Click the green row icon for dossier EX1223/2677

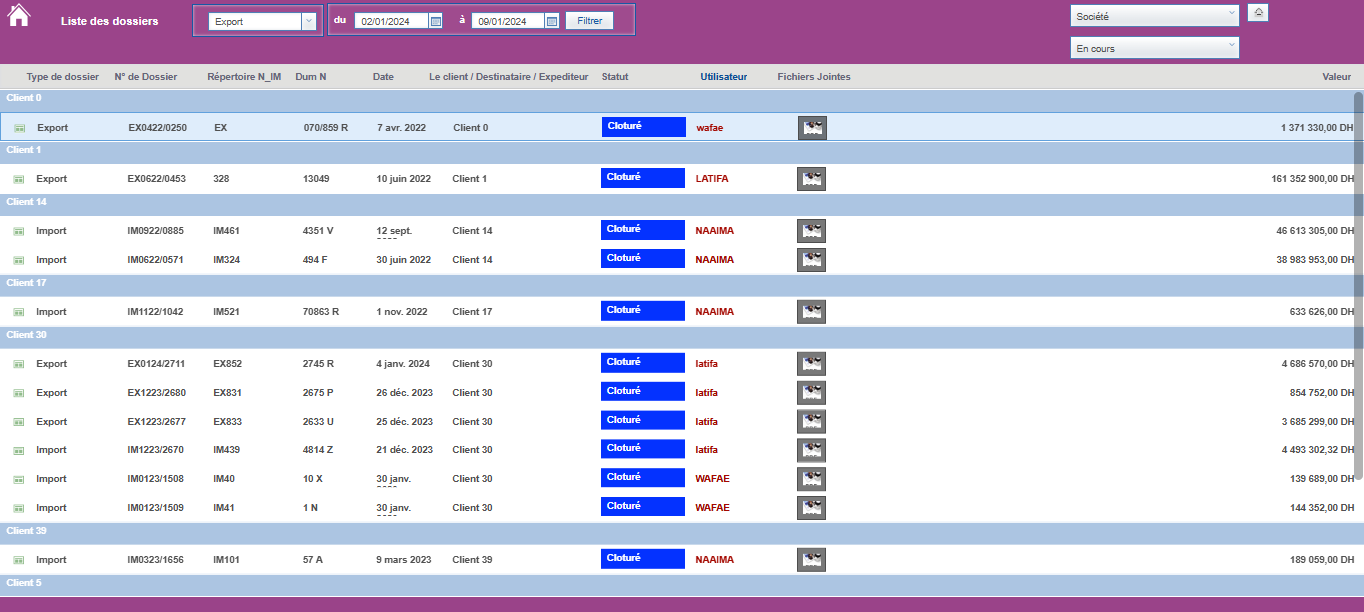[x=18, y=422]
